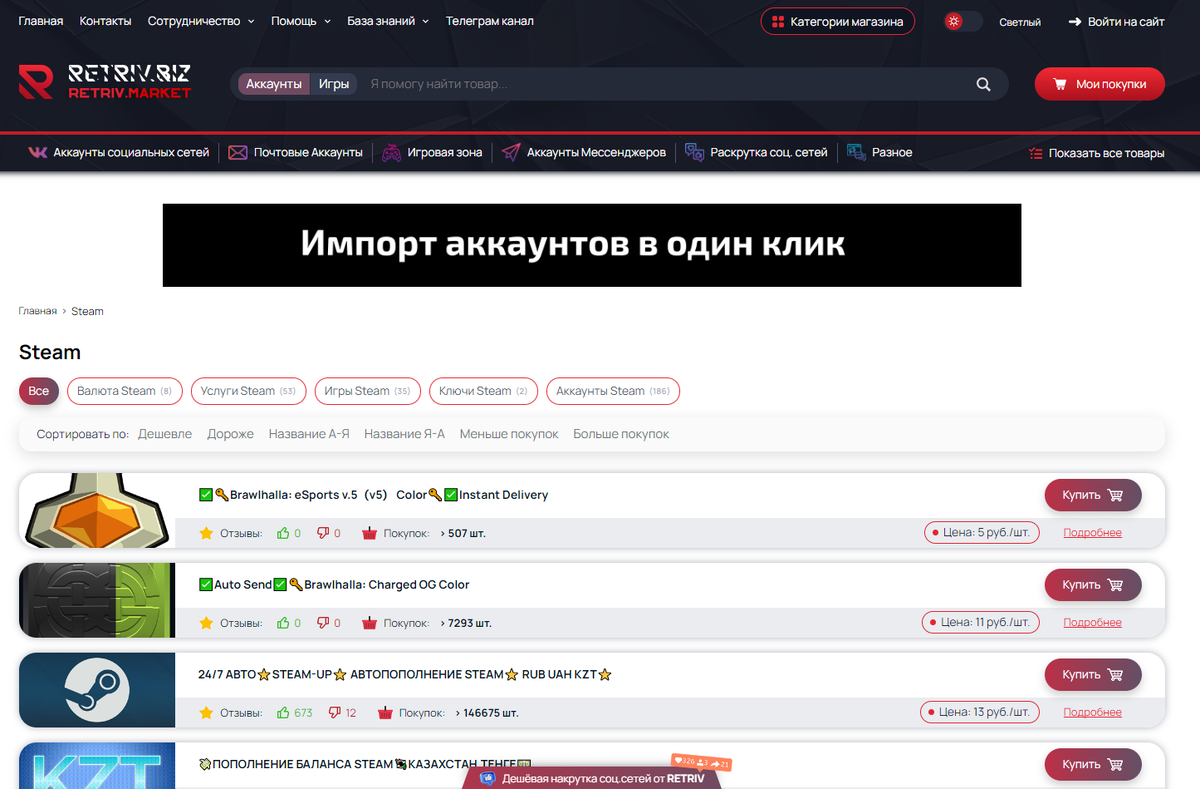Expand the База знаний dropdown menu

[388, 21]
